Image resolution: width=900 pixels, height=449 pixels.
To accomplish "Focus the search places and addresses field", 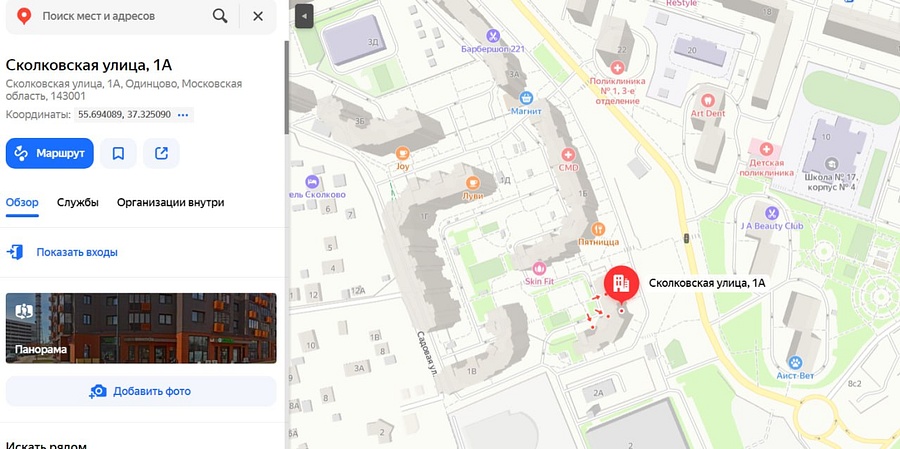I will pyautogui.click(x=123, y=16).
